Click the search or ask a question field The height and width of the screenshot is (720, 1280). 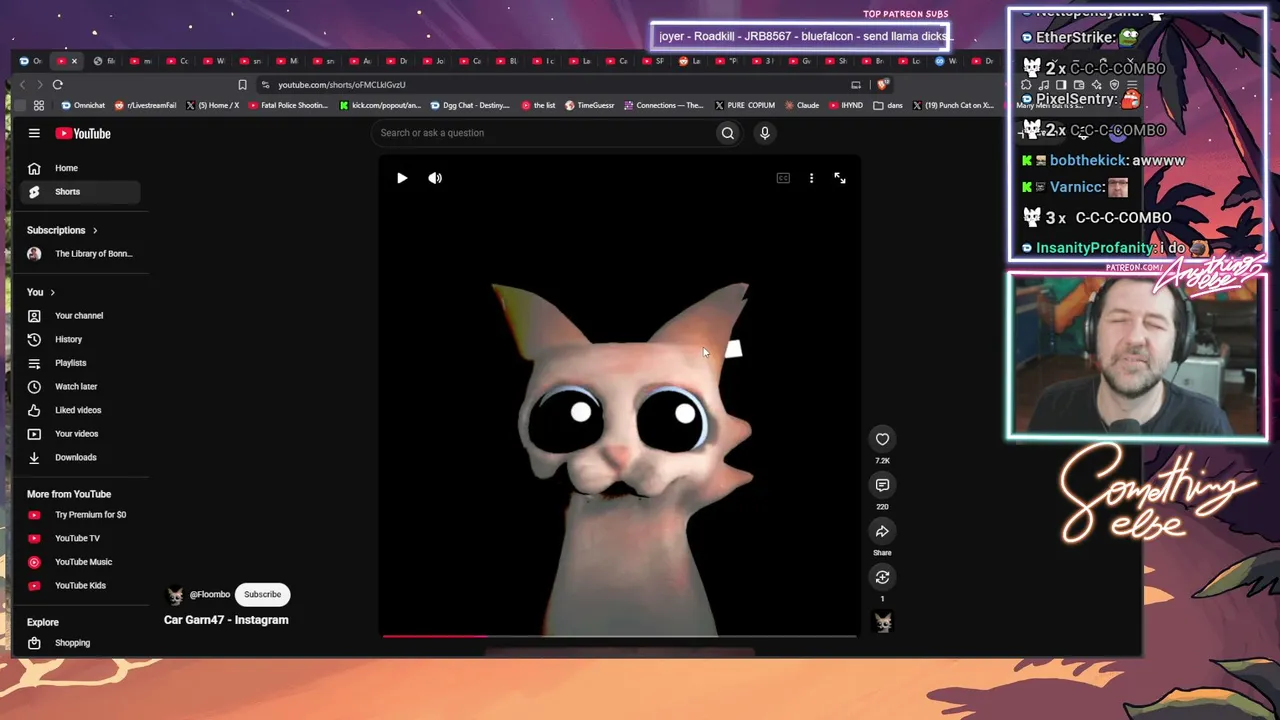coord(544,133)
